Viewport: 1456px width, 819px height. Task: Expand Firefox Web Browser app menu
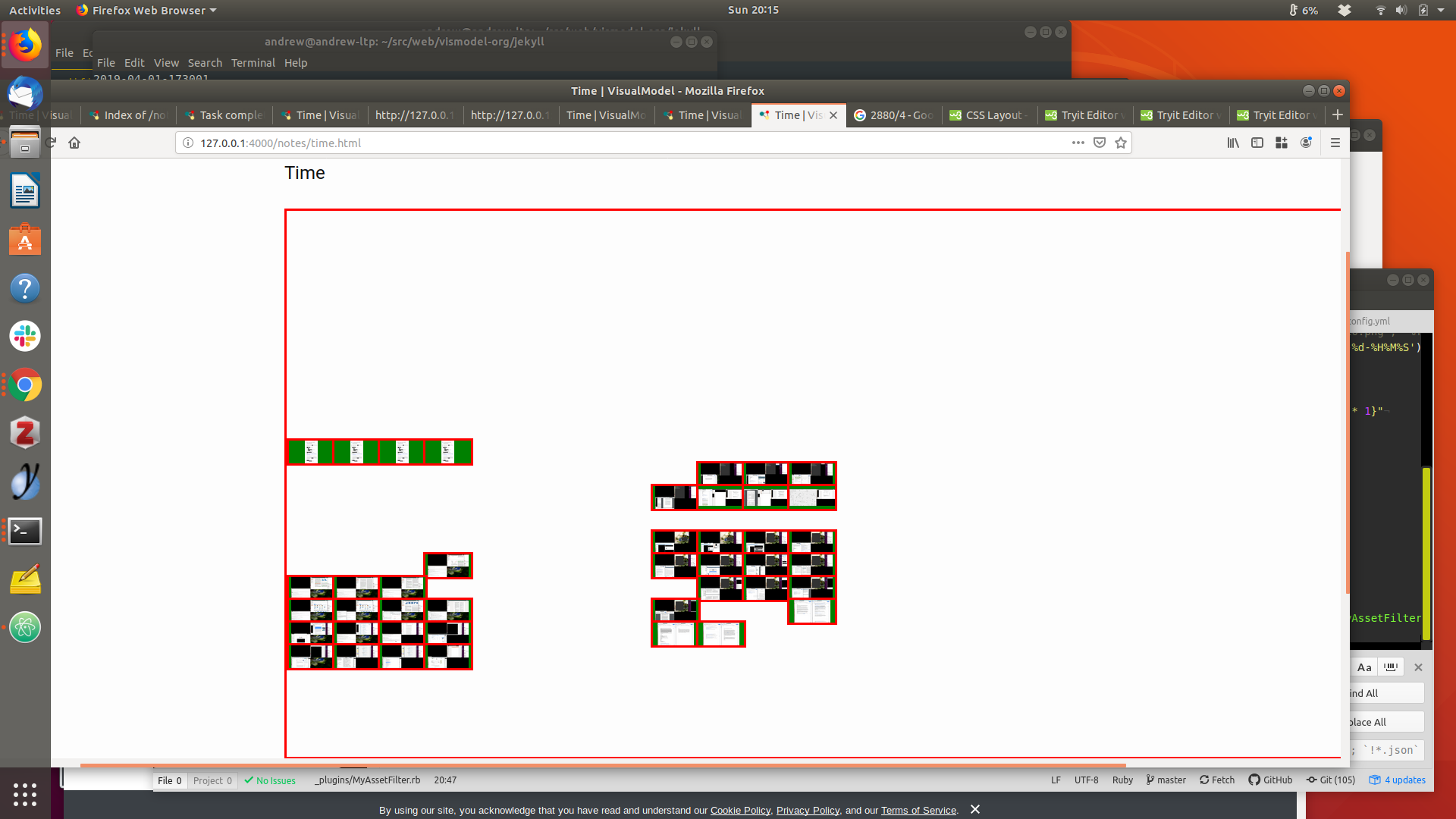click(146, 10)
